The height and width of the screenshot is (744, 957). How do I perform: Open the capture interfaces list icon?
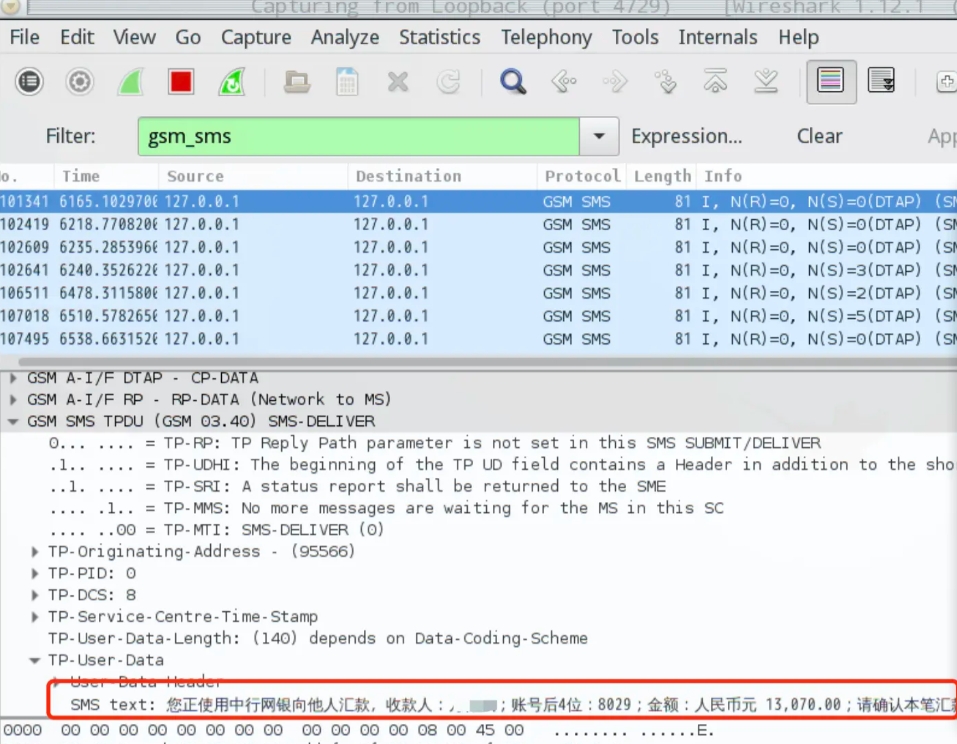tap(29, 81)
